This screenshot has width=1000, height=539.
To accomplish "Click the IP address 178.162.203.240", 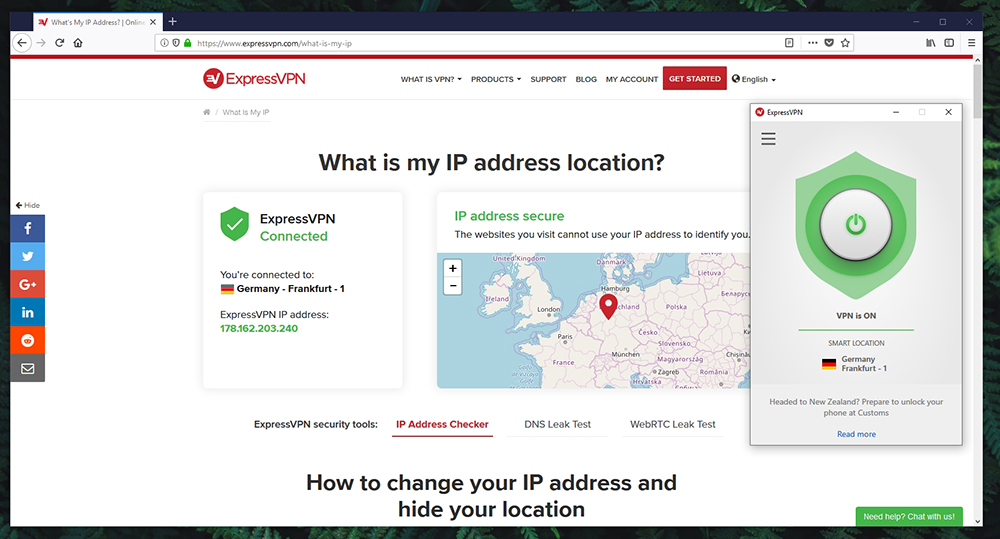I will tap(259, 329).
